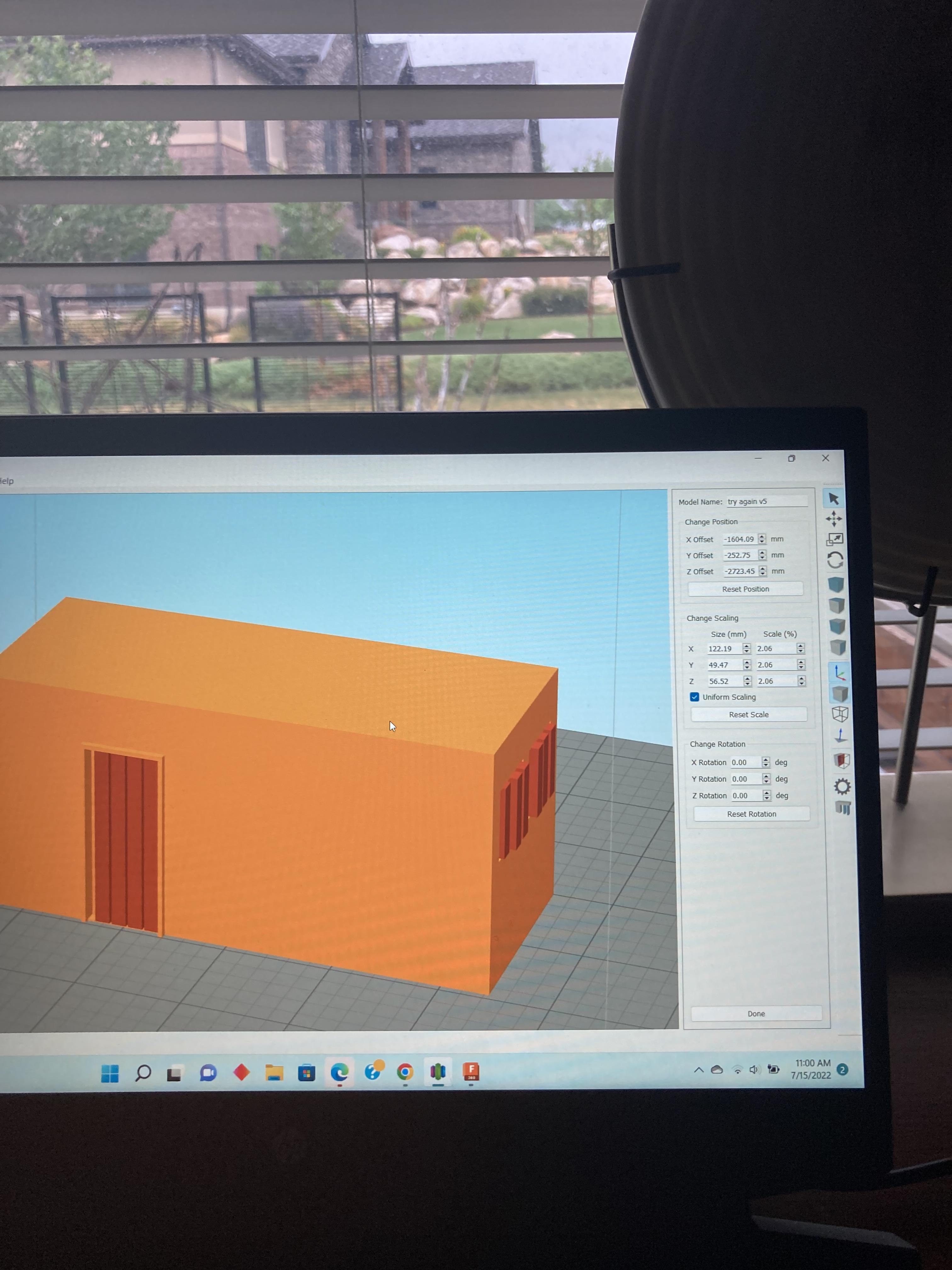Click the Z Rotation stepper arrows
Viewport: 952px width, 1270px height.
pos(767,795)
